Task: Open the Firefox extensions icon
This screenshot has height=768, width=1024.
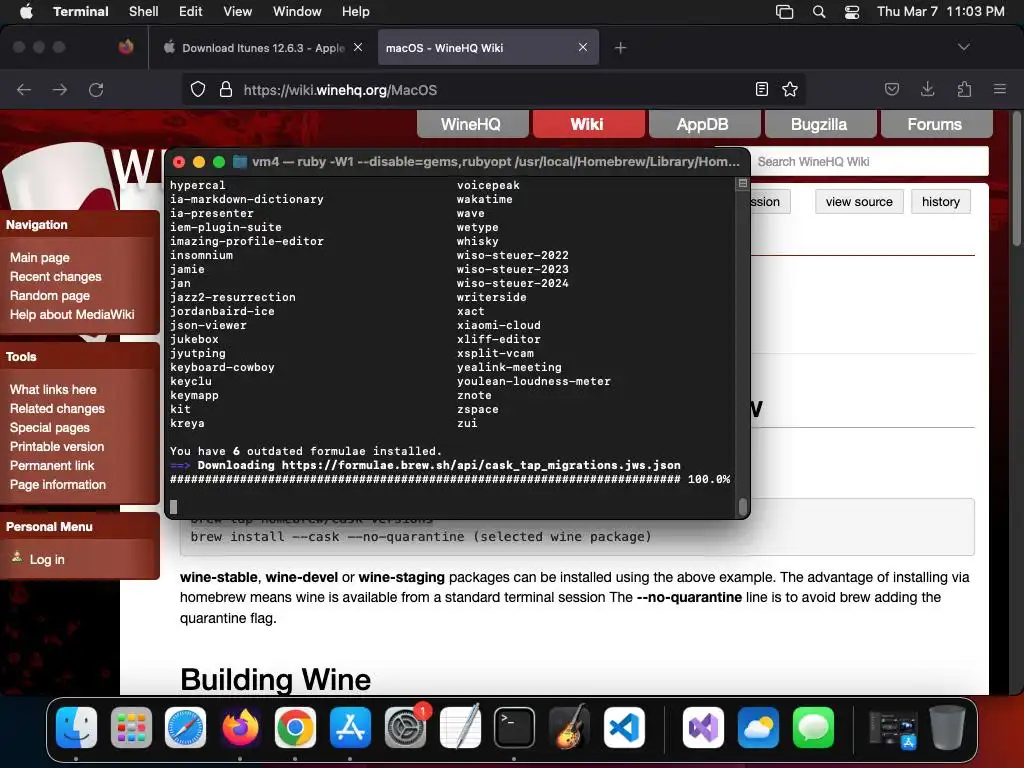Action: point(964,89)
